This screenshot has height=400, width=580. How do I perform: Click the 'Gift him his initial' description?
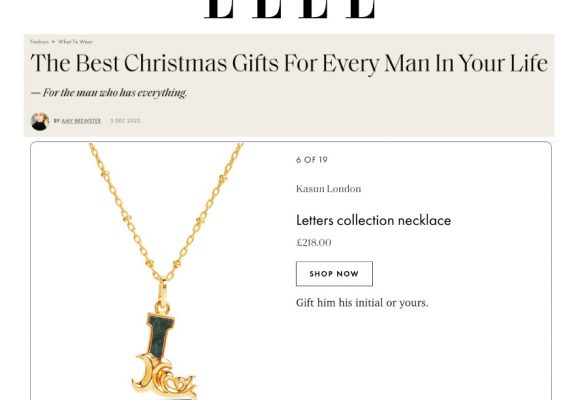click(x=362, y=303)
